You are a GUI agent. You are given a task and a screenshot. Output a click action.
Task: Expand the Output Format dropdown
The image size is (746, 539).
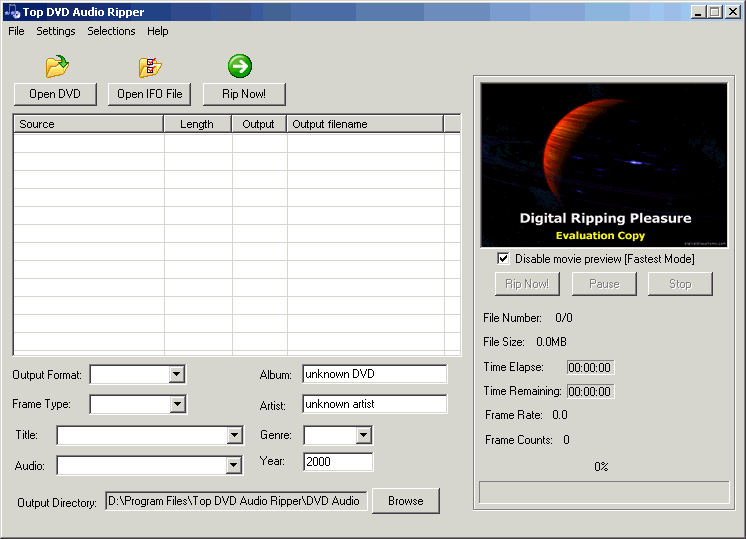[177, 374]
